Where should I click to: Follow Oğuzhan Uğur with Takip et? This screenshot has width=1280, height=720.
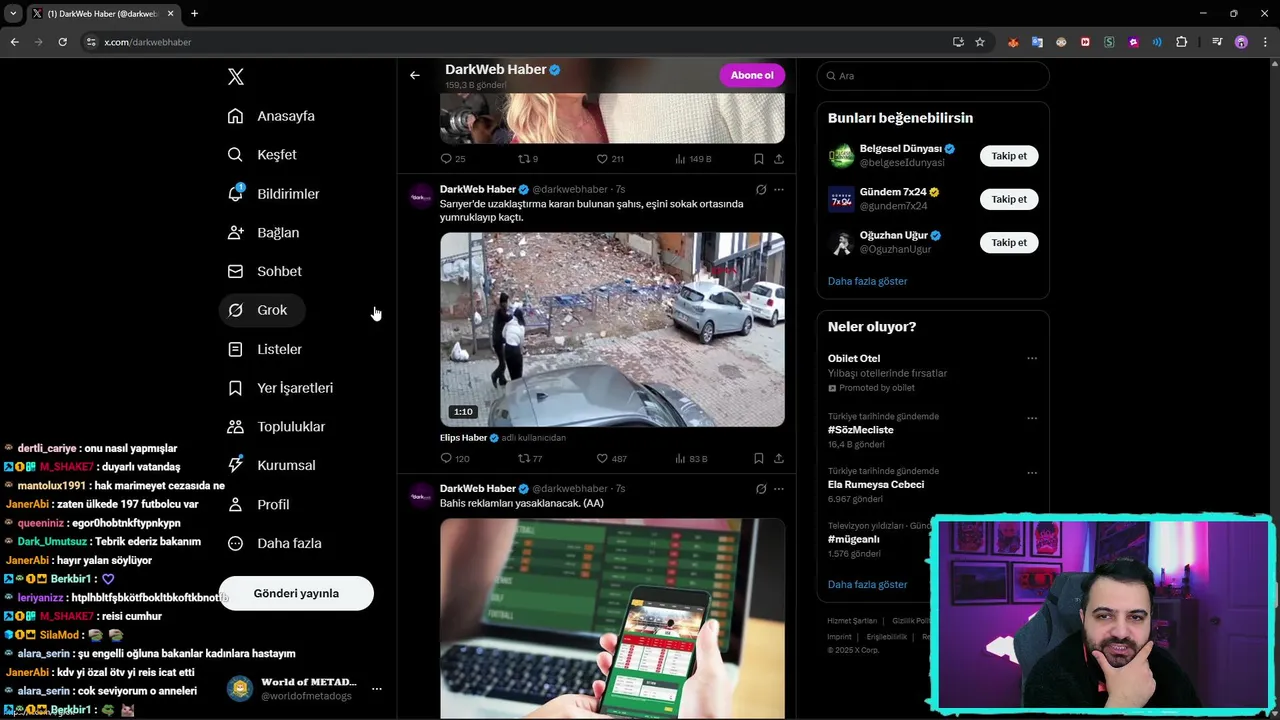click(x=1009, y=242)
